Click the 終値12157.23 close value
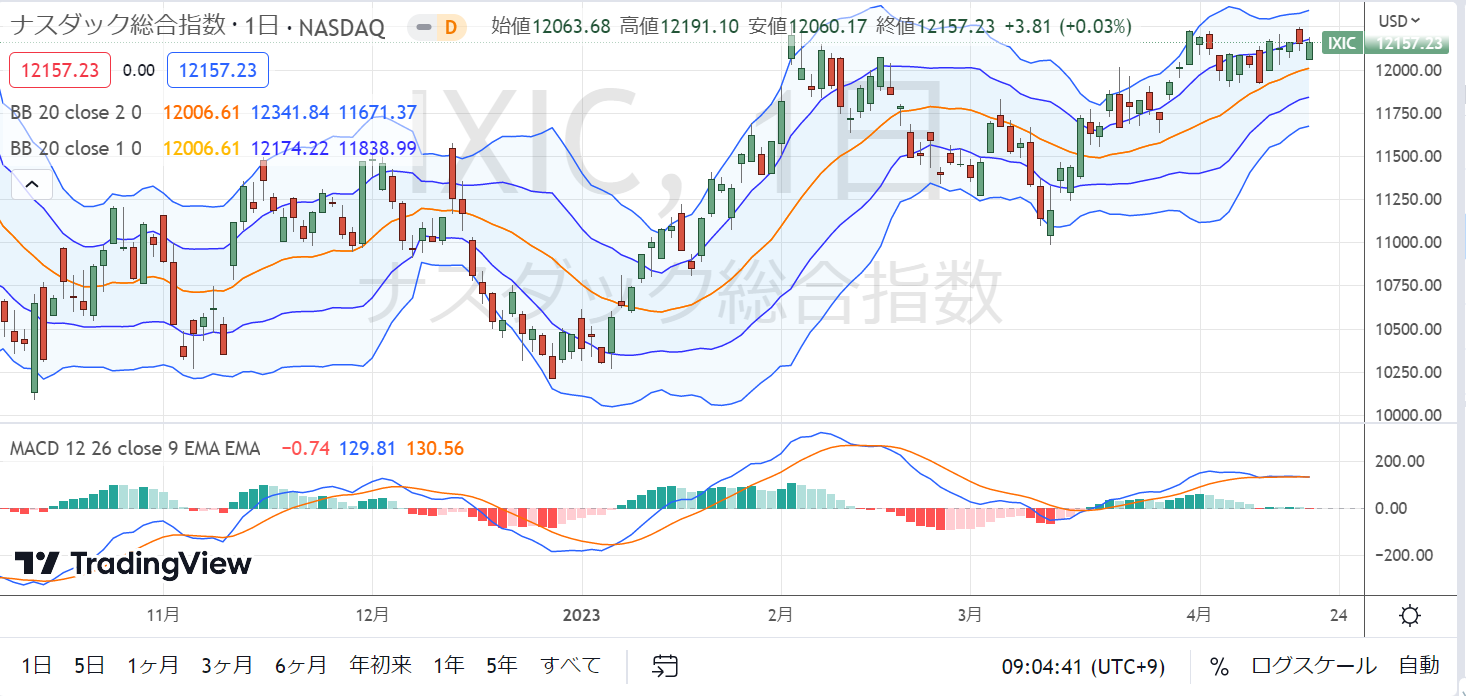 [936, 26]
